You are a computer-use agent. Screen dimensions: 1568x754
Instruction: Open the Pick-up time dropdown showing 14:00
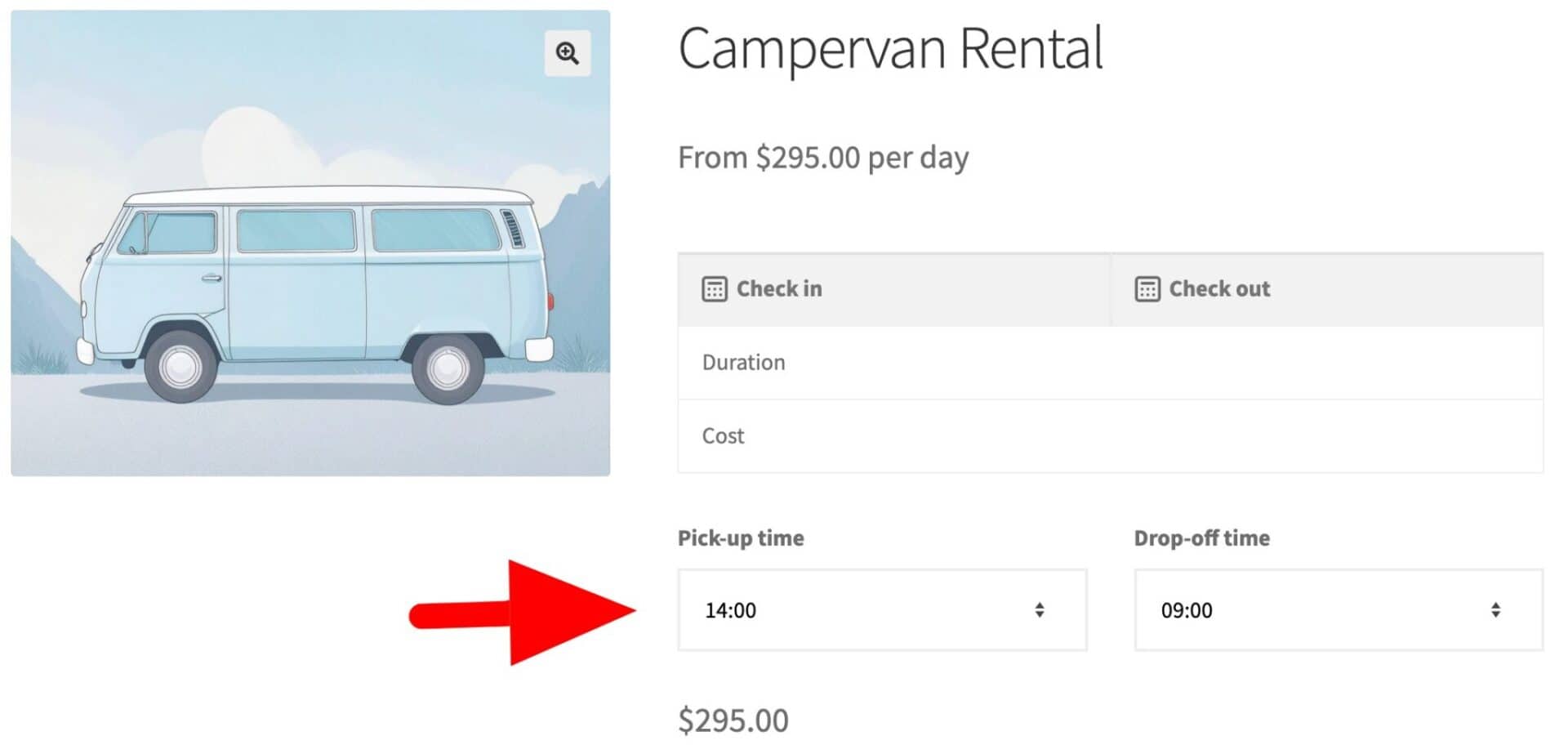(881, 610)
